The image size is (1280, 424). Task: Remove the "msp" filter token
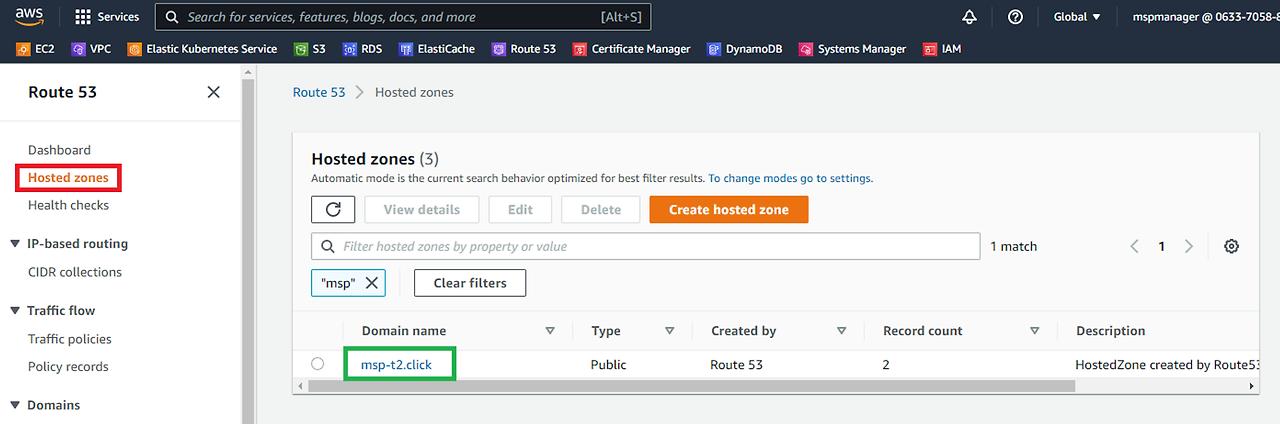tap(371, 283)
